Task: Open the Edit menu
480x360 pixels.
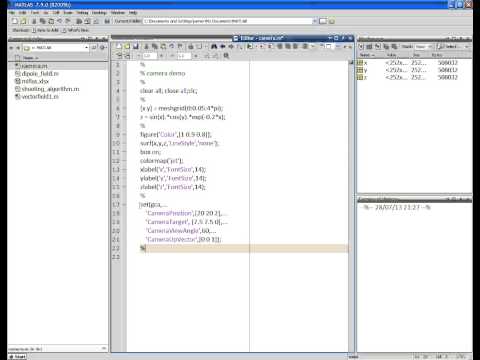Action: [x=23, y=13]
